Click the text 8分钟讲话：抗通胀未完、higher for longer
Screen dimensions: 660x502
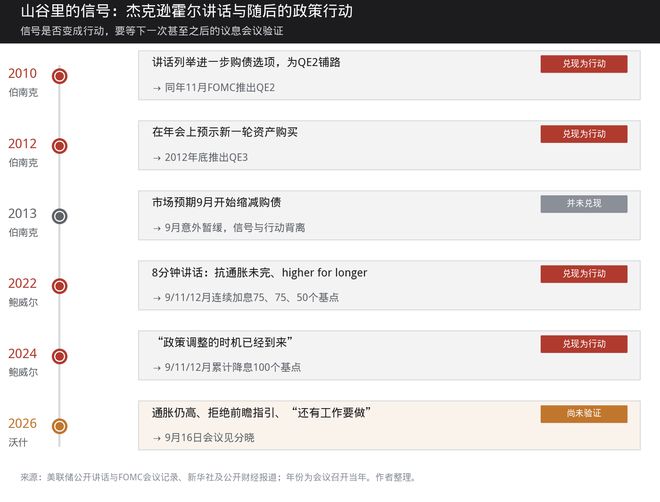[x=259, y=273]
